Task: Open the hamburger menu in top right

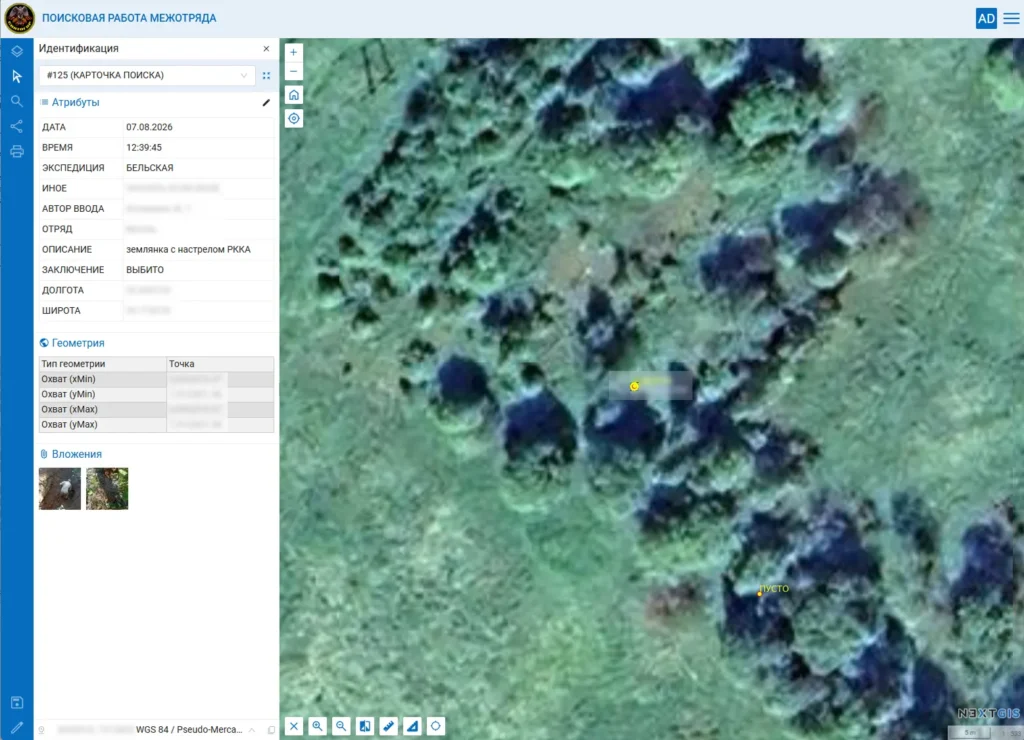Action: tap(1011, 18)
